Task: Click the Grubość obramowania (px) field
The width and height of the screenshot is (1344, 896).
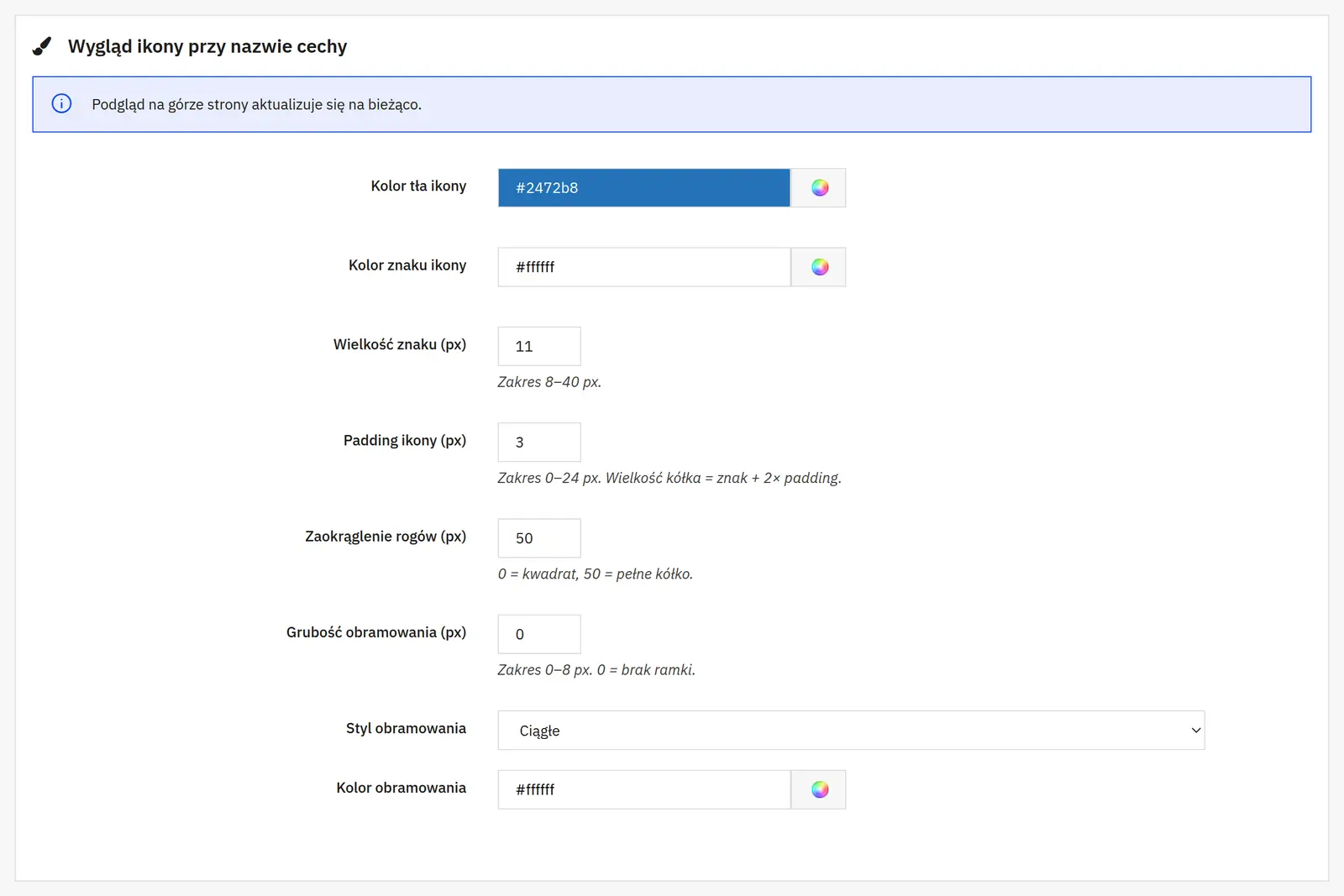Action: click(x=539, y=634)
